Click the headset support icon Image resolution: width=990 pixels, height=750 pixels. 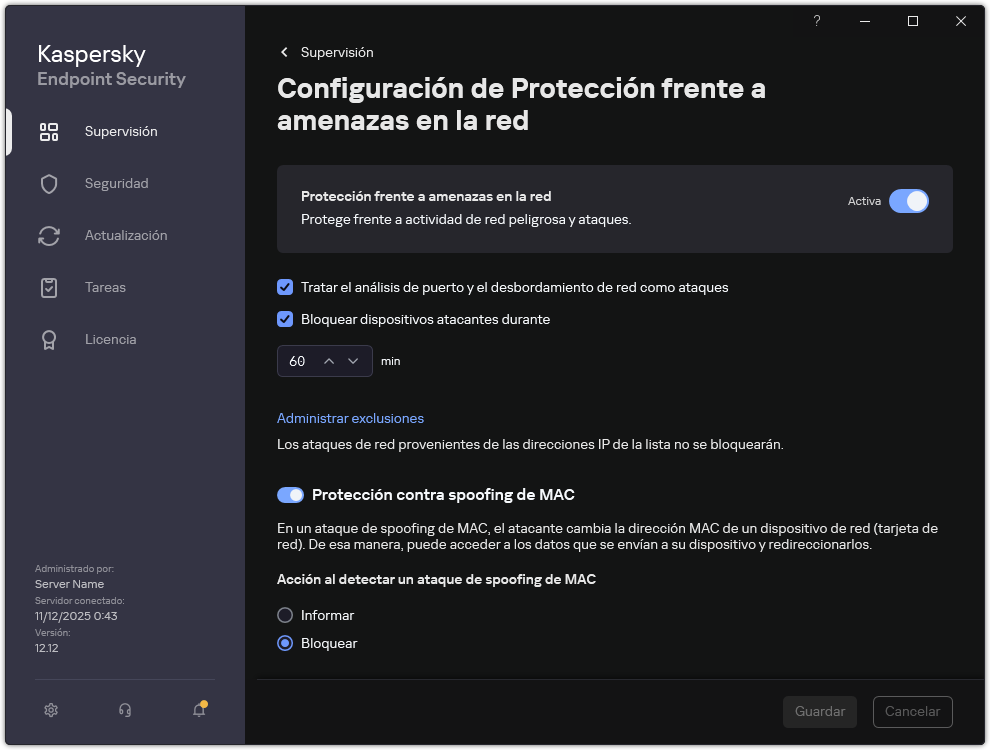tap(125, 710)
